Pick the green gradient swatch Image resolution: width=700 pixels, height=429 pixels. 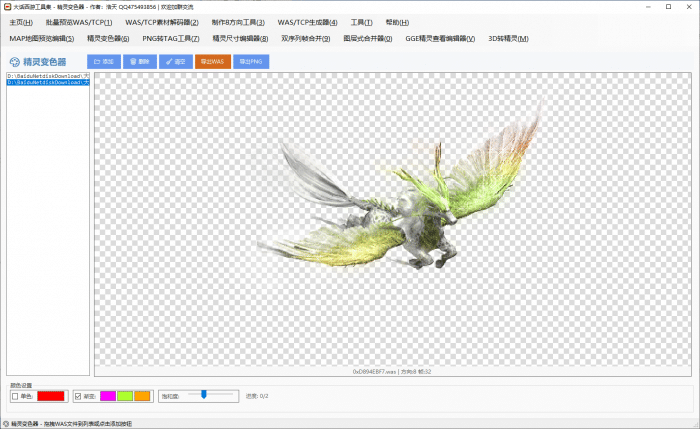(x=125, y=396)
